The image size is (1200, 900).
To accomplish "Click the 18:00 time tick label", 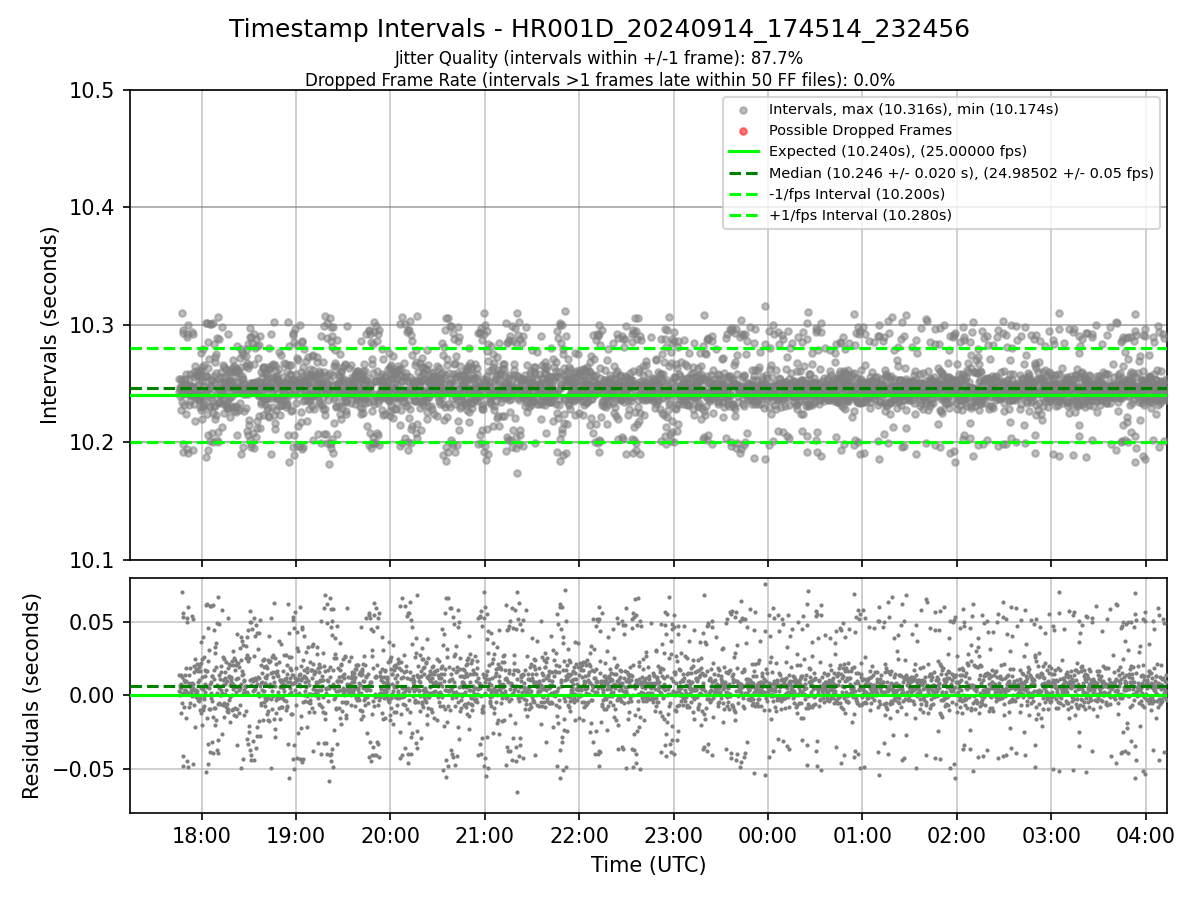I will pyautogui.click(x=202, y=835).
